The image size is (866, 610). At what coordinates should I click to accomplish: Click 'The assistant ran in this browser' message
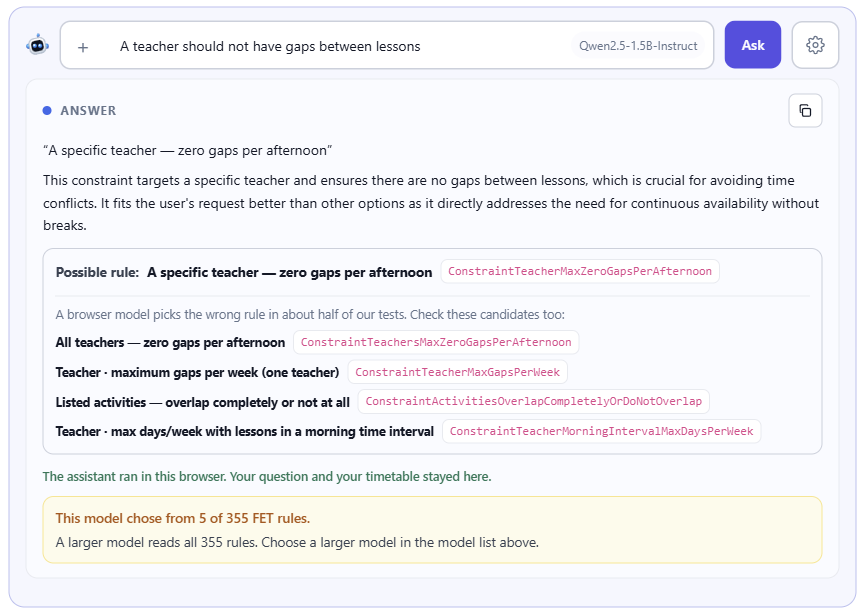267,476
